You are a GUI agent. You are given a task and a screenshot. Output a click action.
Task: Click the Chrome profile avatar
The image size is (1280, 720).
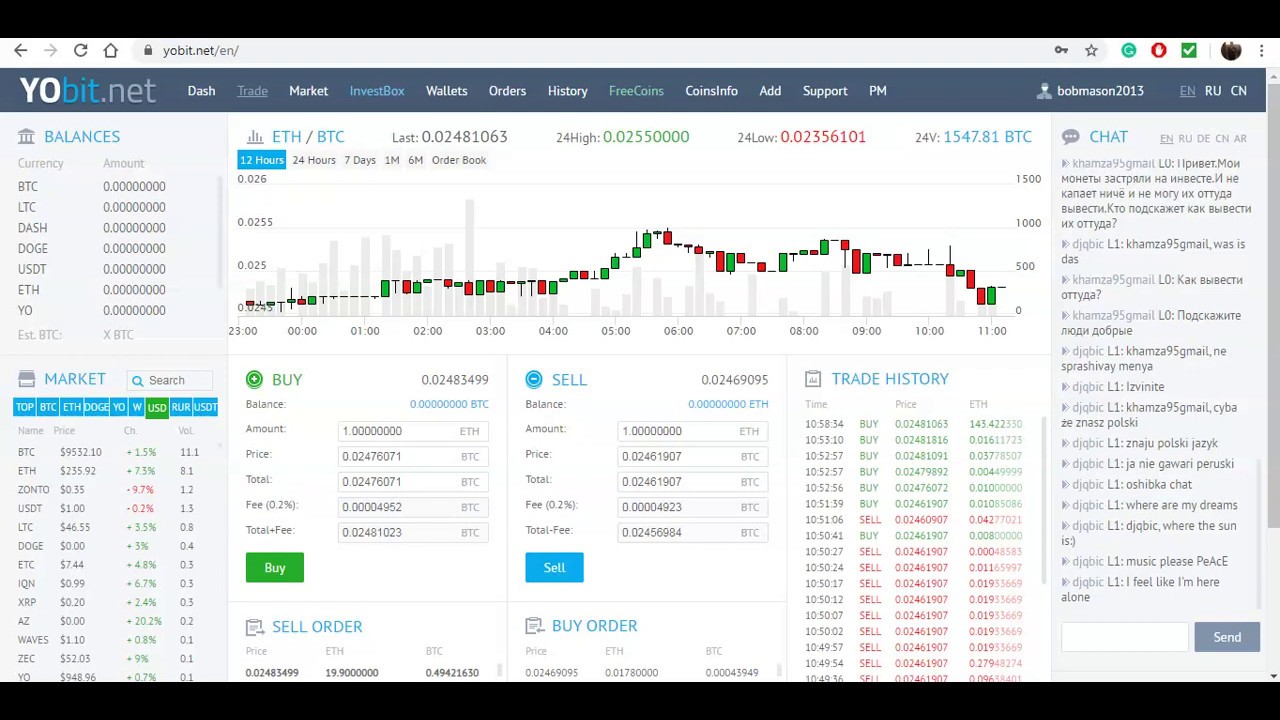(1231, 50)
